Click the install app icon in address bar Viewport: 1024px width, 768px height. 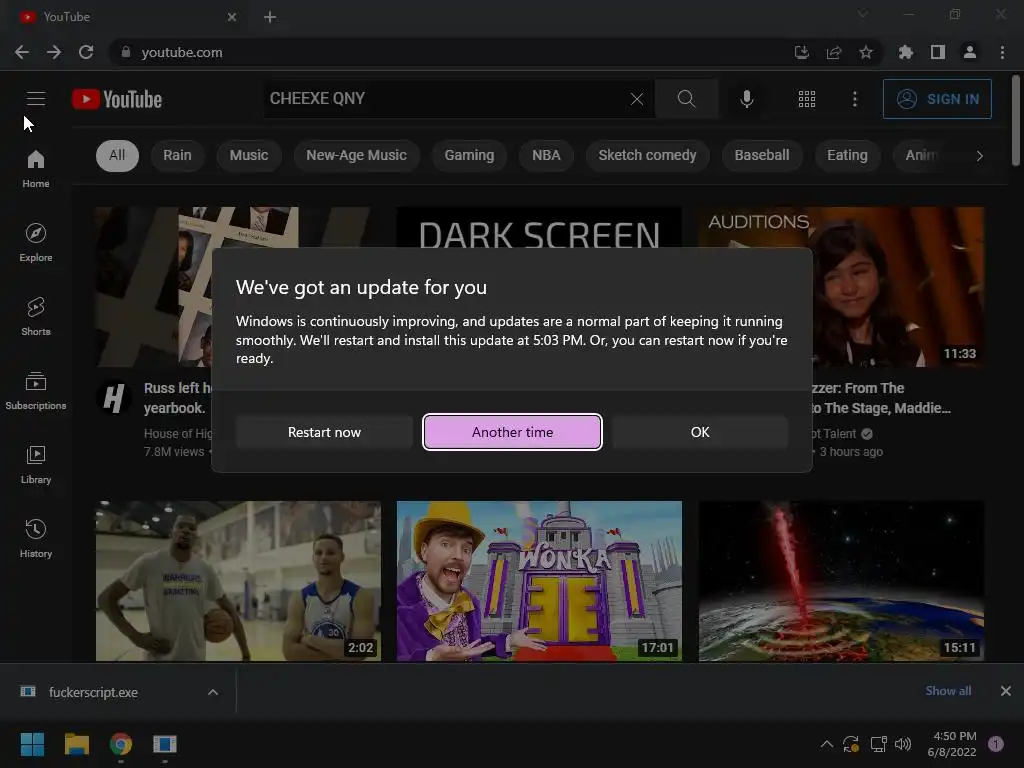tap(801, 52)
